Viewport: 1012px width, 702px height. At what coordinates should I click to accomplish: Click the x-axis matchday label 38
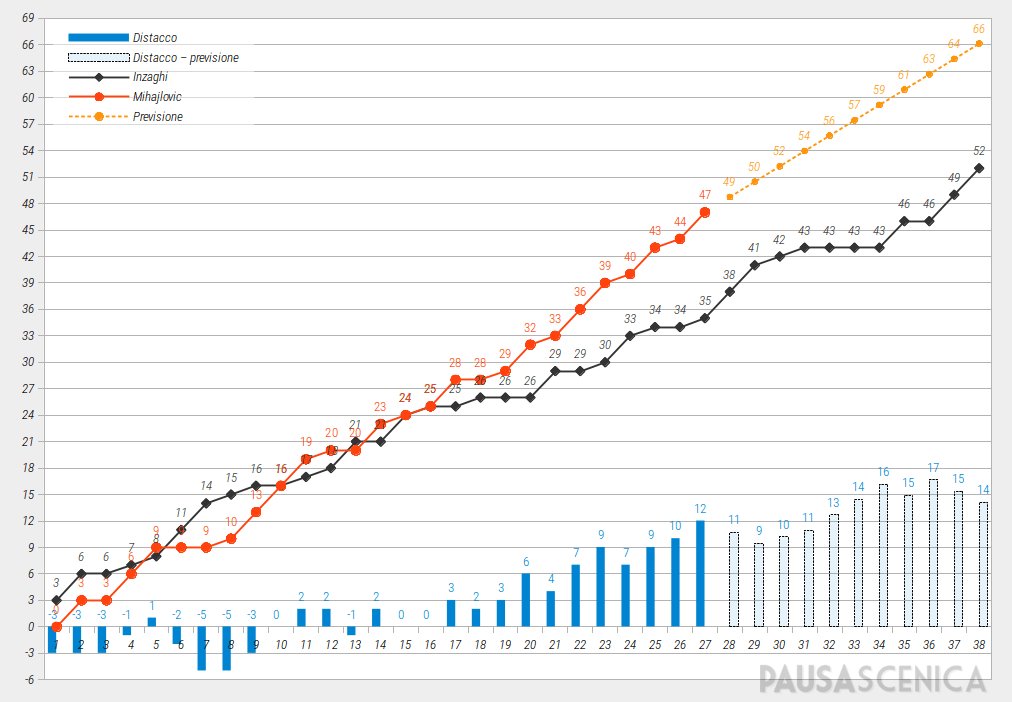(979, 645)
